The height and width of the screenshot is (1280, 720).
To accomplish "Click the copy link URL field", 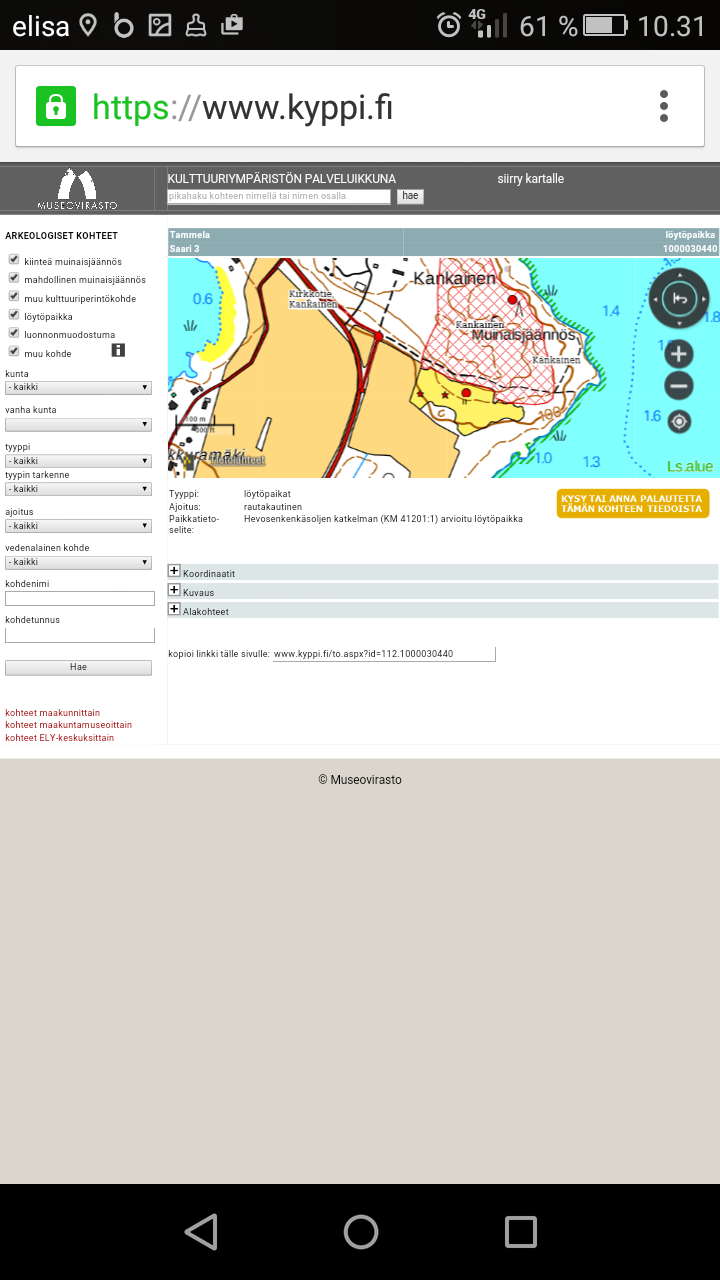I will (384, 654).
